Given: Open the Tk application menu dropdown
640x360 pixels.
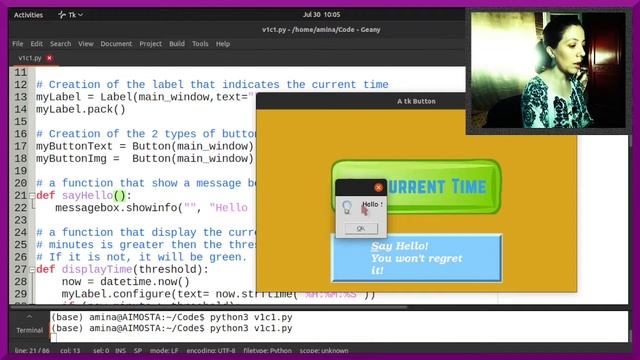Looking at the screenshot, I should 71,15.
